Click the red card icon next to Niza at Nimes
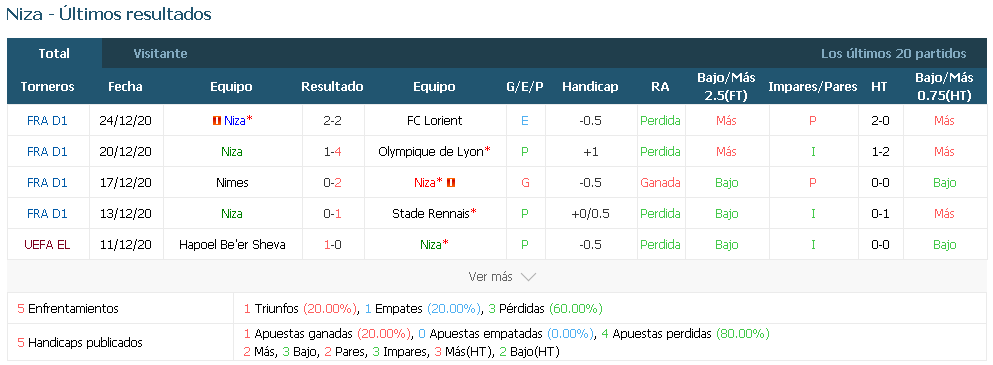 click(451, 182)
